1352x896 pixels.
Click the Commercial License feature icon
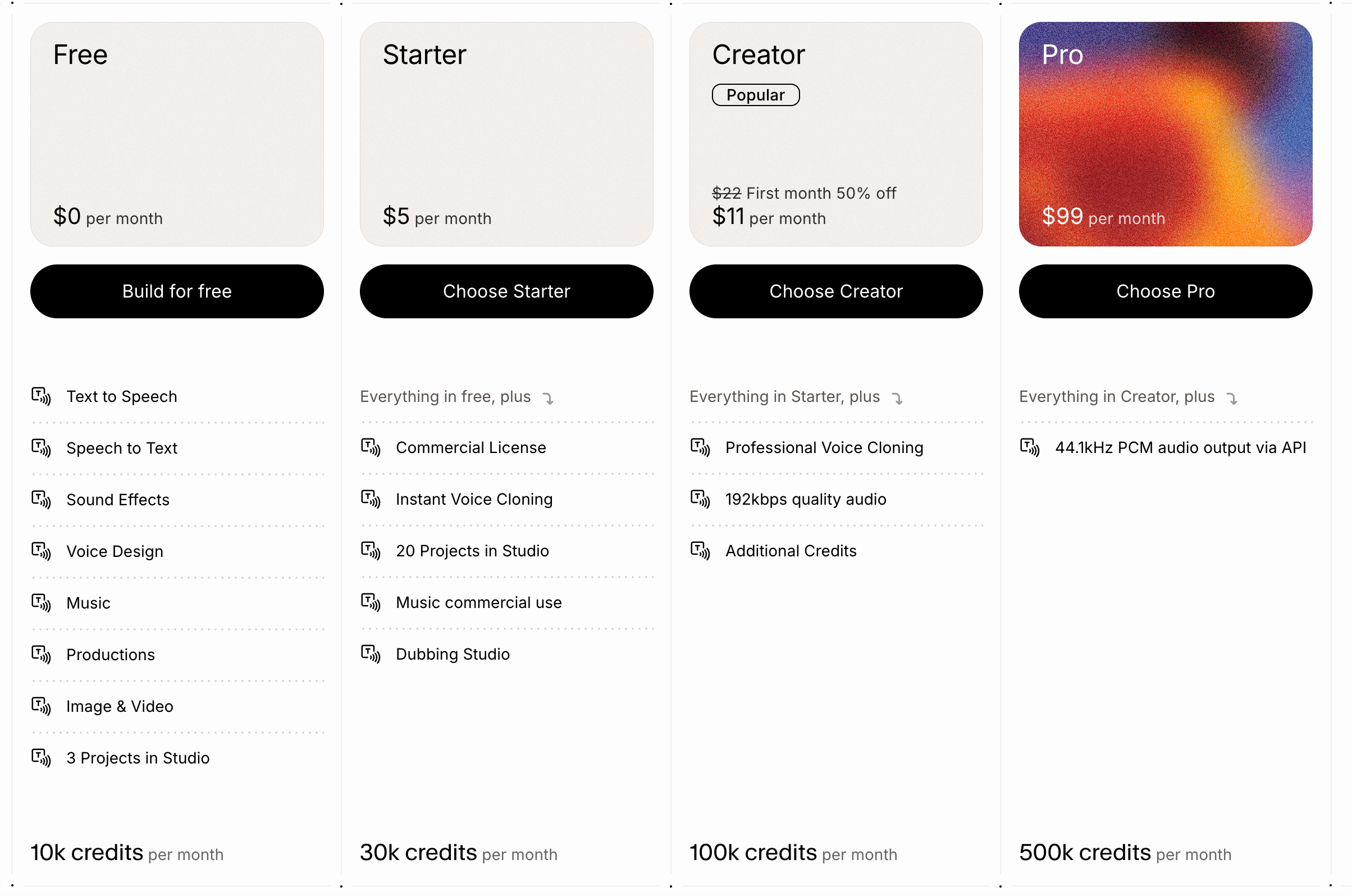(x=371, y=447)
